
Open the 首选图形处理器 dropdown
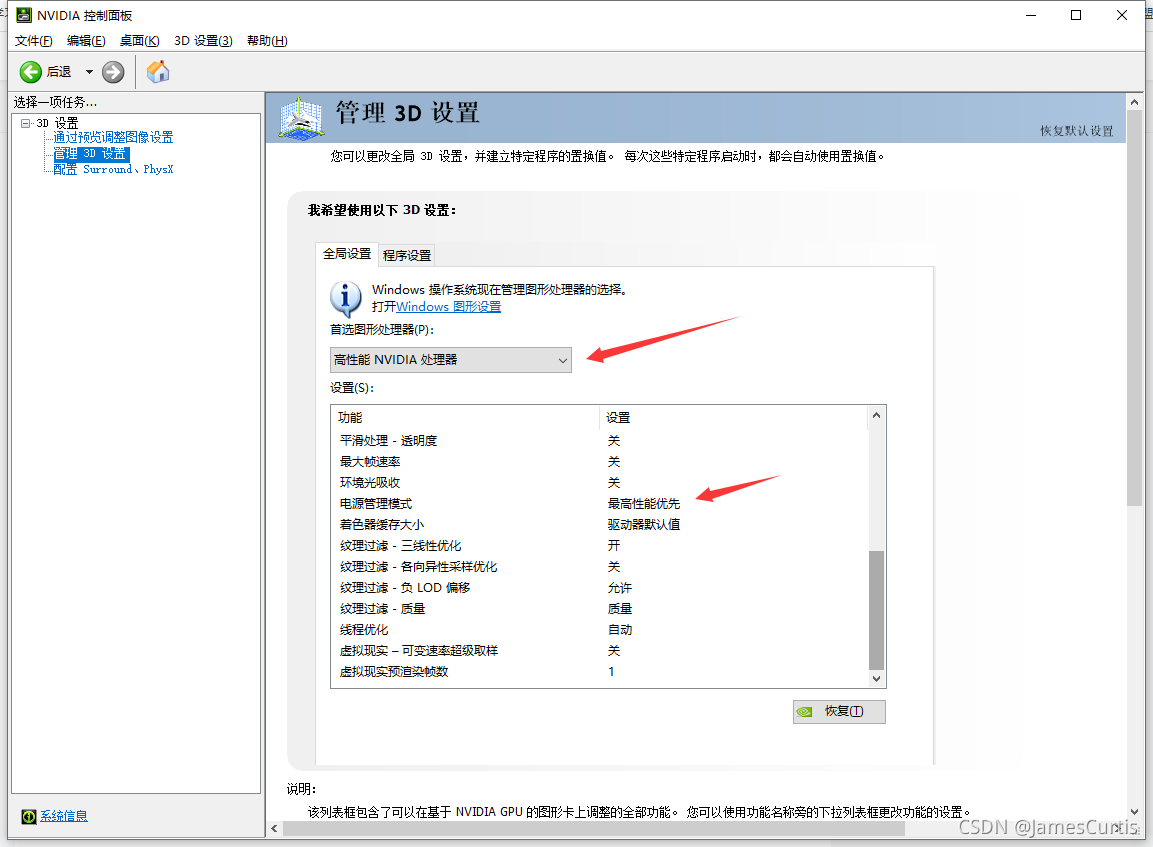click(x=451, y=360)
